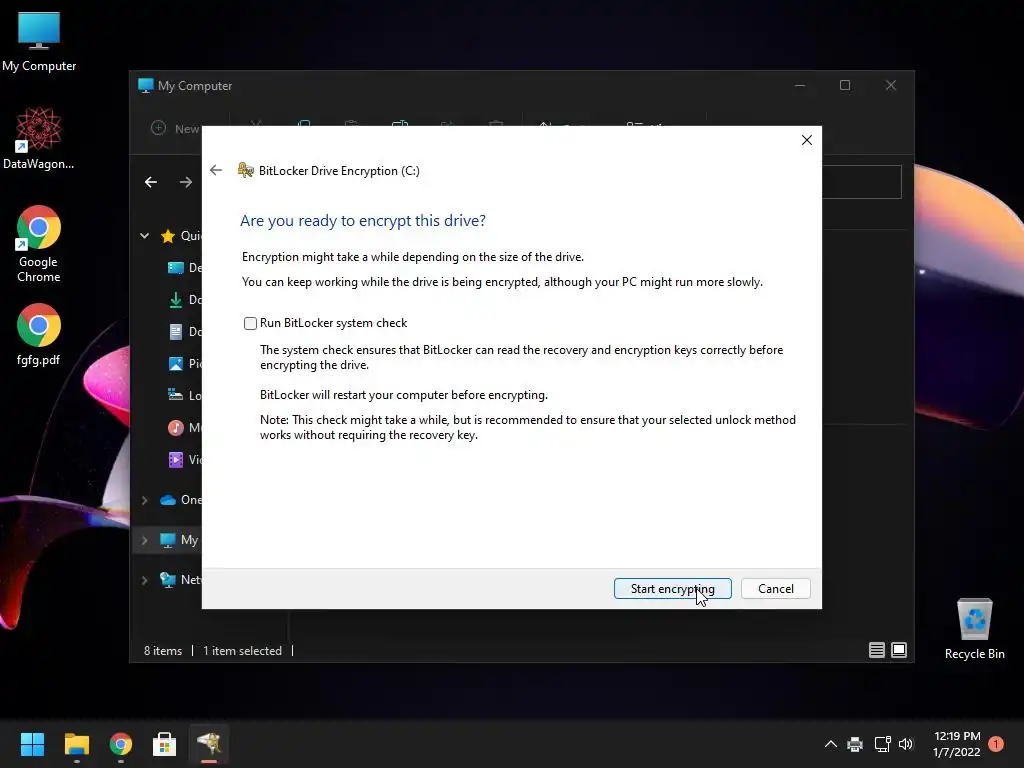Screen dimensions: 1024x768
Task: Click the BitLocker key icon in dialog header
Action: point(246,170)
